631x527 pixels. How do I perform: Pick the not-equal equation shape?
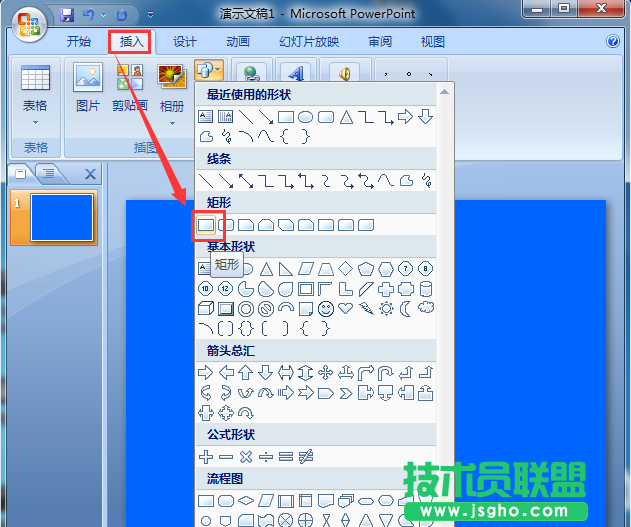tap(306, 457)
